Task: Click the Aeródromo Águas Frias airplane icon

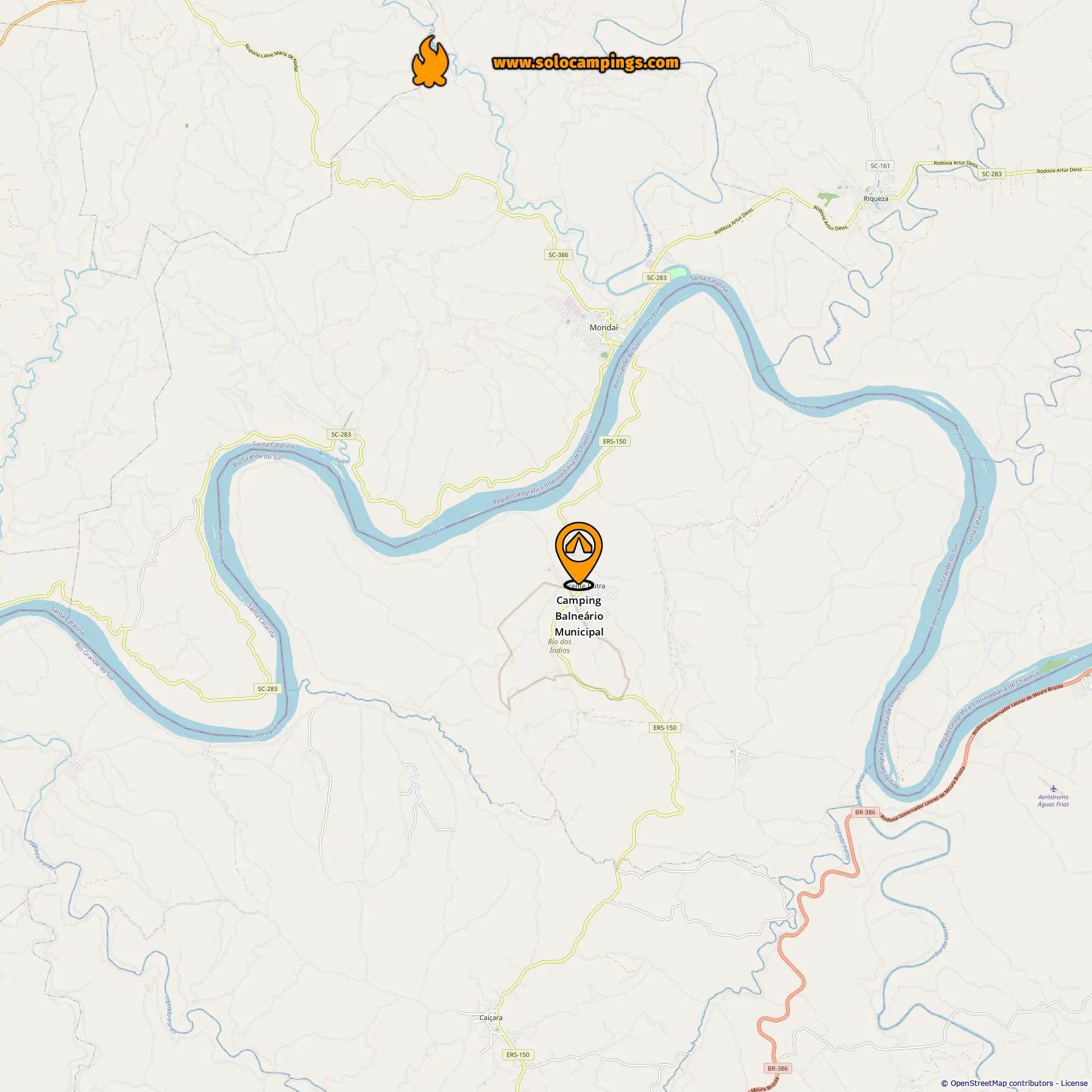Action: [1054, 789]
